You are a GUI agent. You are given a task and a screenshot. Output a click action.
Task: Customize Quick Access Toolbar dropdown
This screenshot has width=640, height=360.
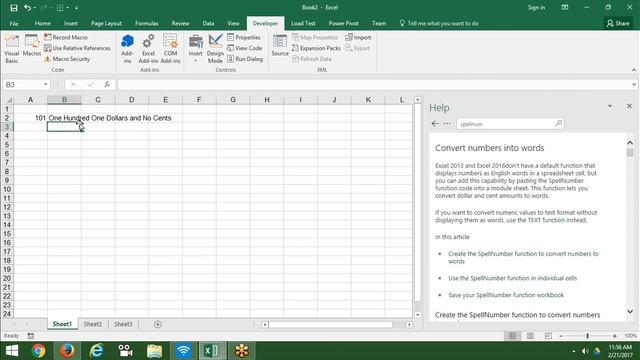[x=76, y=7]
